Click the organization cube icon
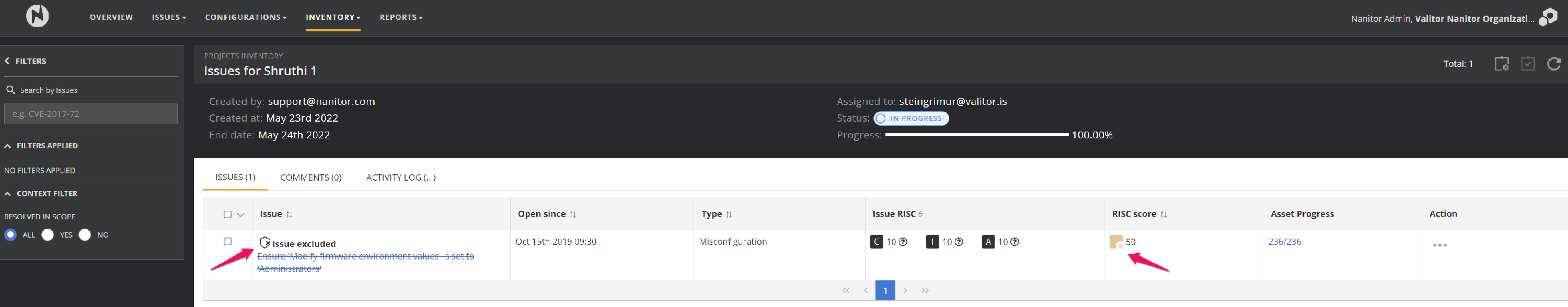This screenshot has width=1568, height=307. 1548,17
